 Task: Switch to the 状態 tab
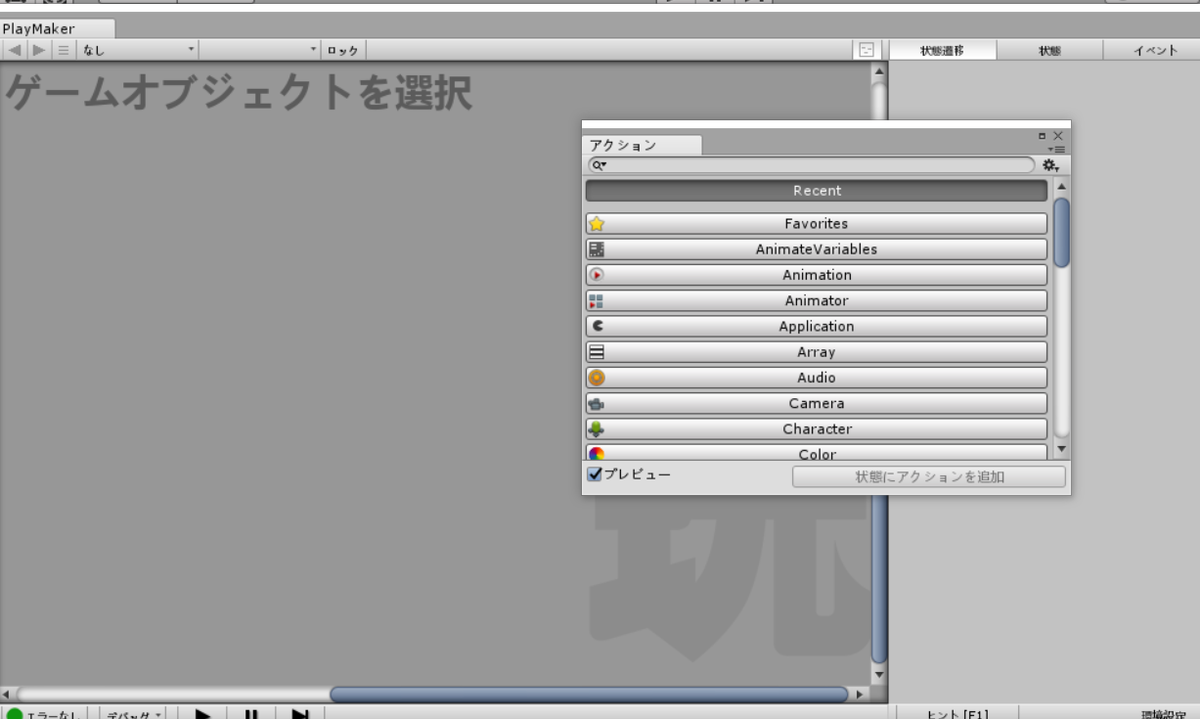point(1049,50)
